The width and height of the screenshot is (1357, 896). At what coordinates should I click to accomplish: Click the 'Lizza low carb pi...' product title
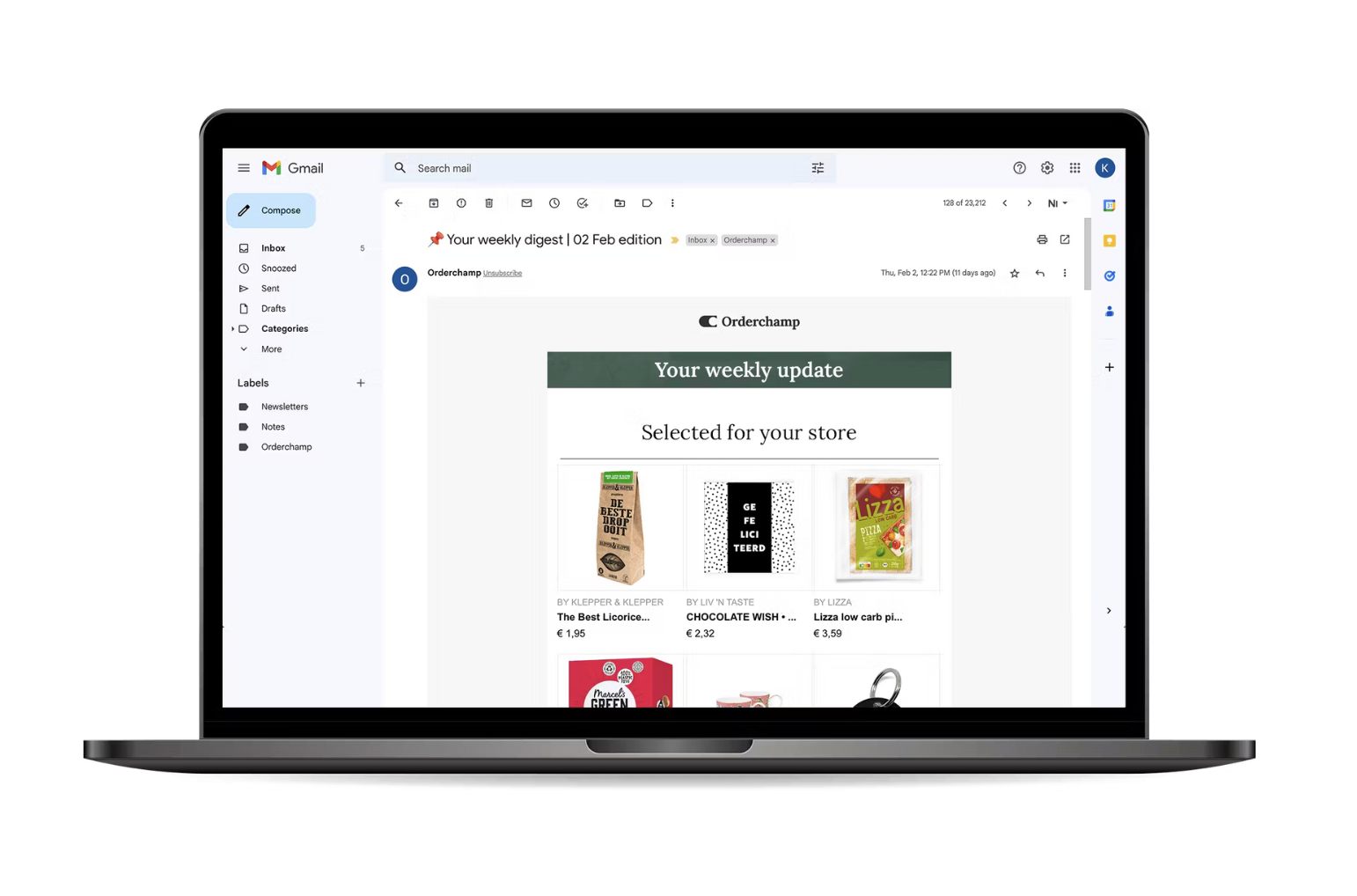[x=858, y=617]
